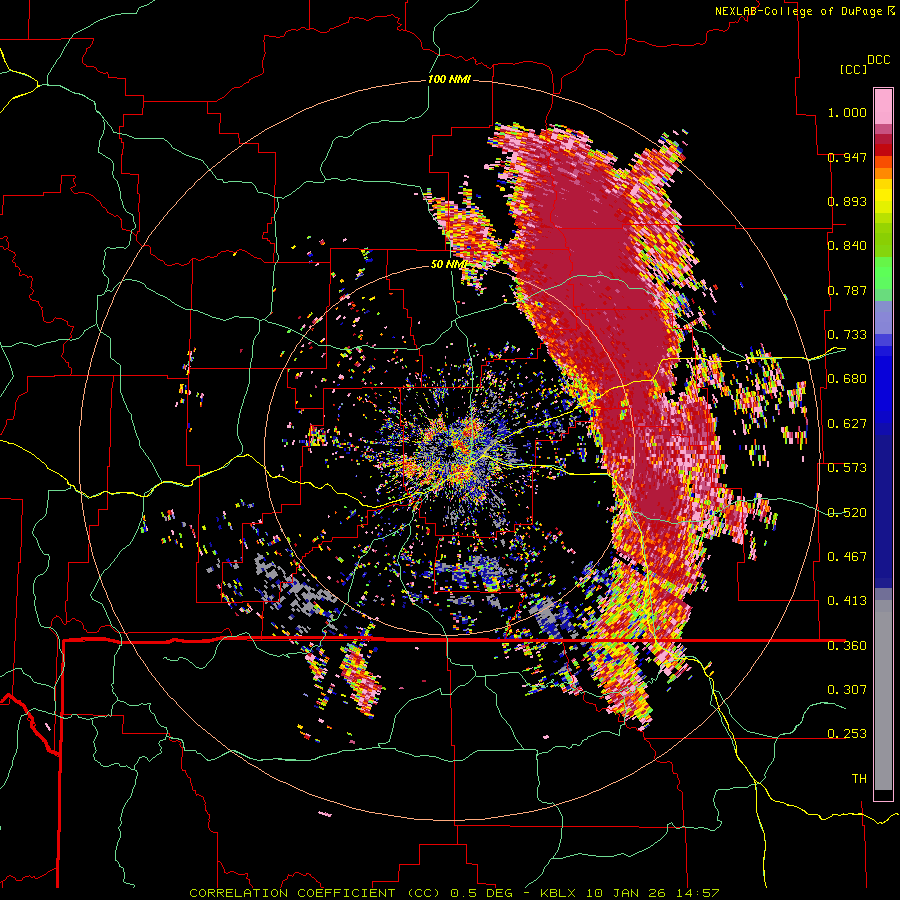
Task: Click the 0.360 color scale value
Action: pyautogui.click(x=847, y=646)
